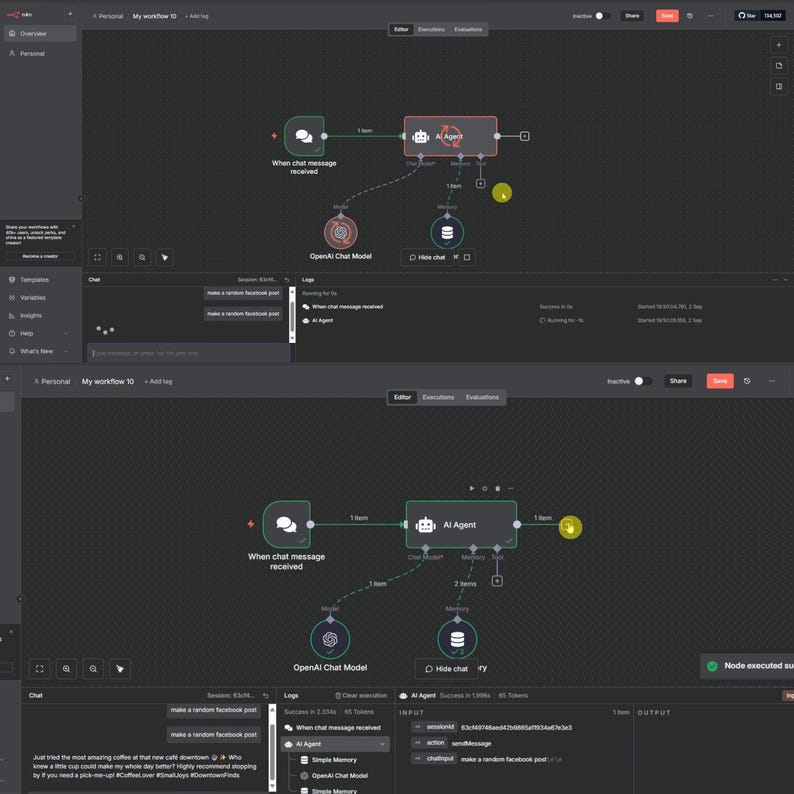Expand the Help menu in the sidebar
This screenshot has height=794, width=794.
[x=38, y=333]
